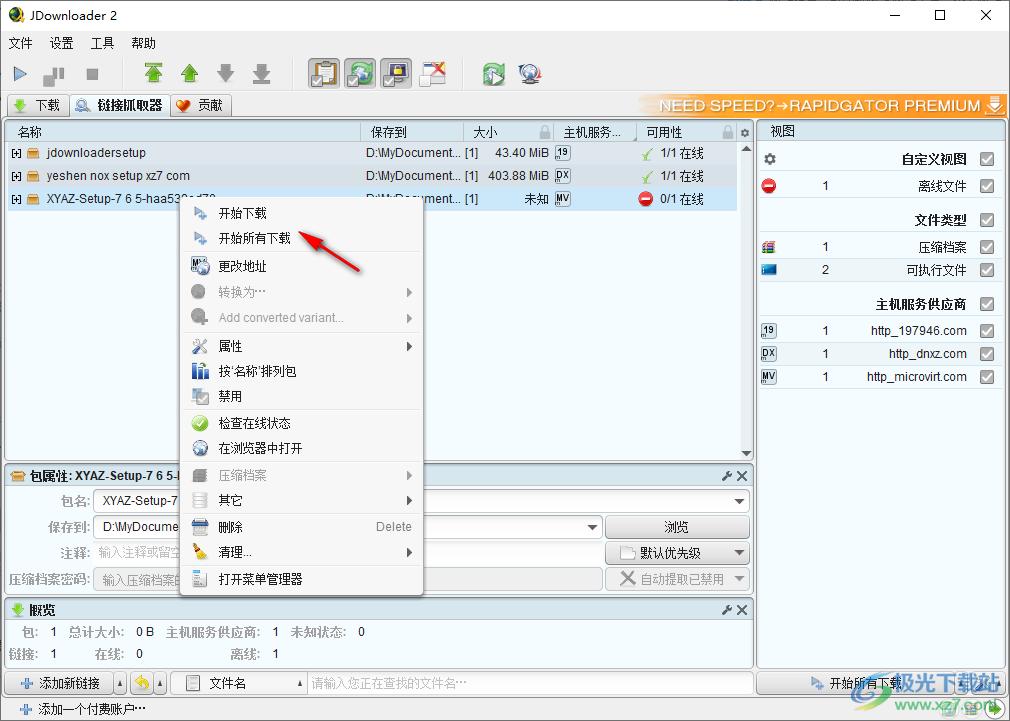The height and width of the screenshot is (721, 1010).
Task: Open the 文件名 search type dropdown
Action: (300, 683)
